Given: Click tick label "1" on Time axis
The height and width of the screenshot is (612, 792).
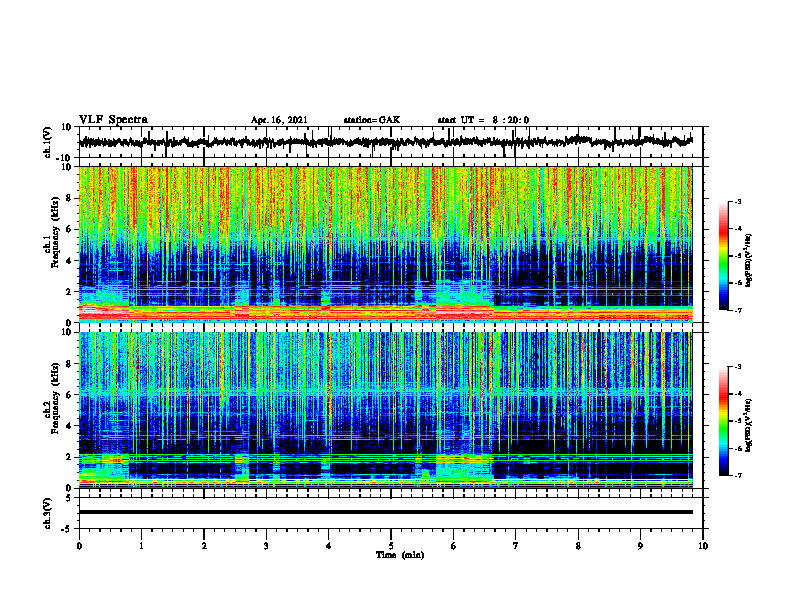Looking at the screenshot, I should (x=141, y=546).
